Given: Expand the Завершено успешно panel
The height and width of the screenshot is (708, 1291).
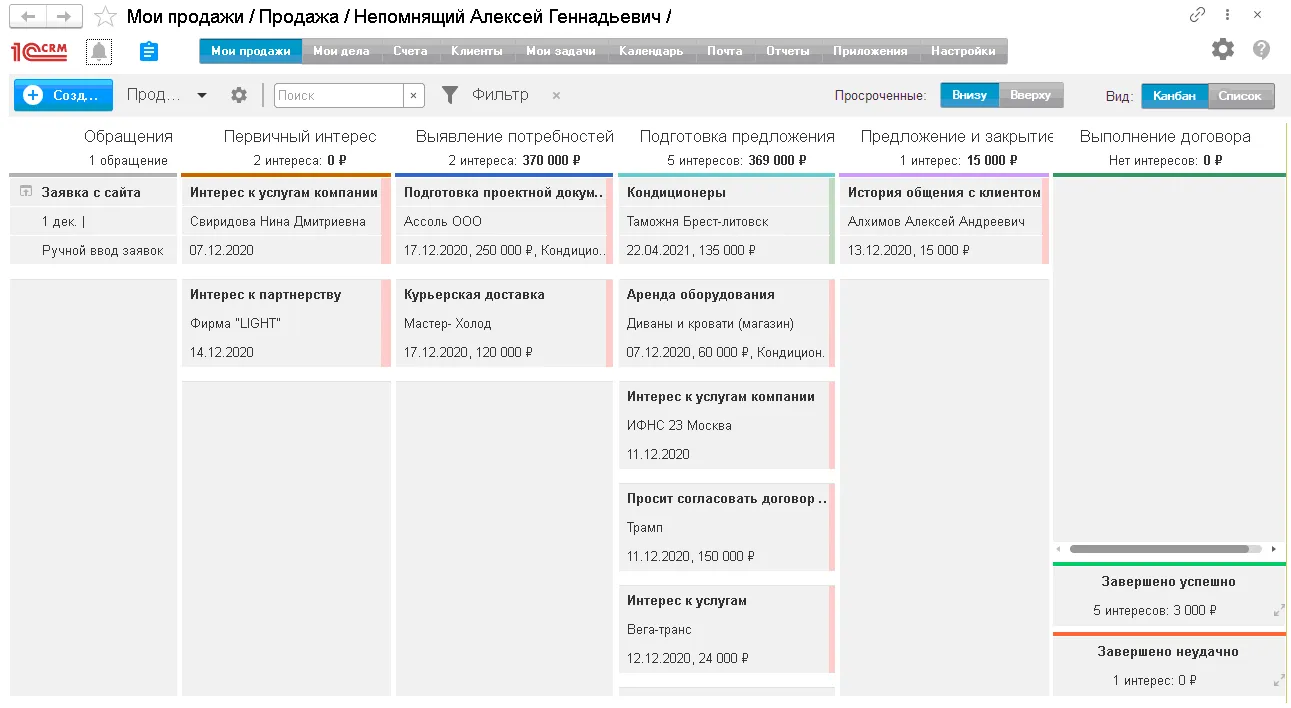Looking at the screenshot, I should (x=1278, y=610).
